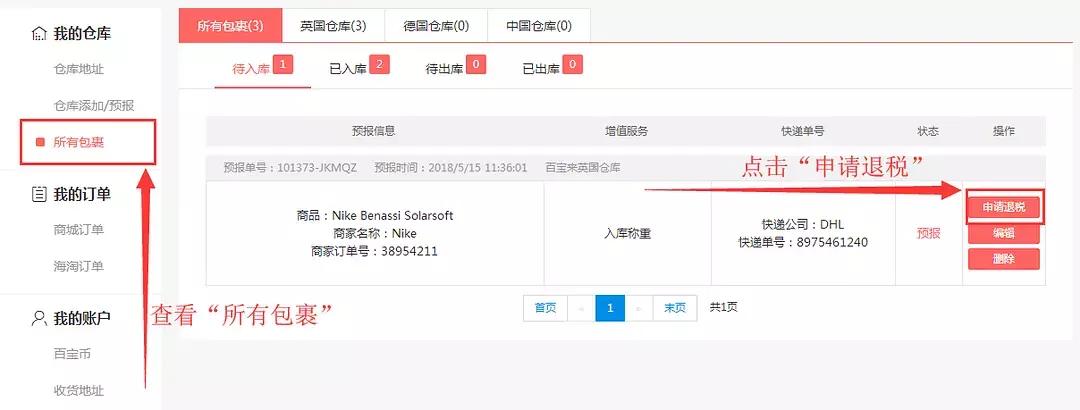Open 仓库添加/预报 in the sidebar
This screenshot has width=1080, height=410.
[94, 106]
